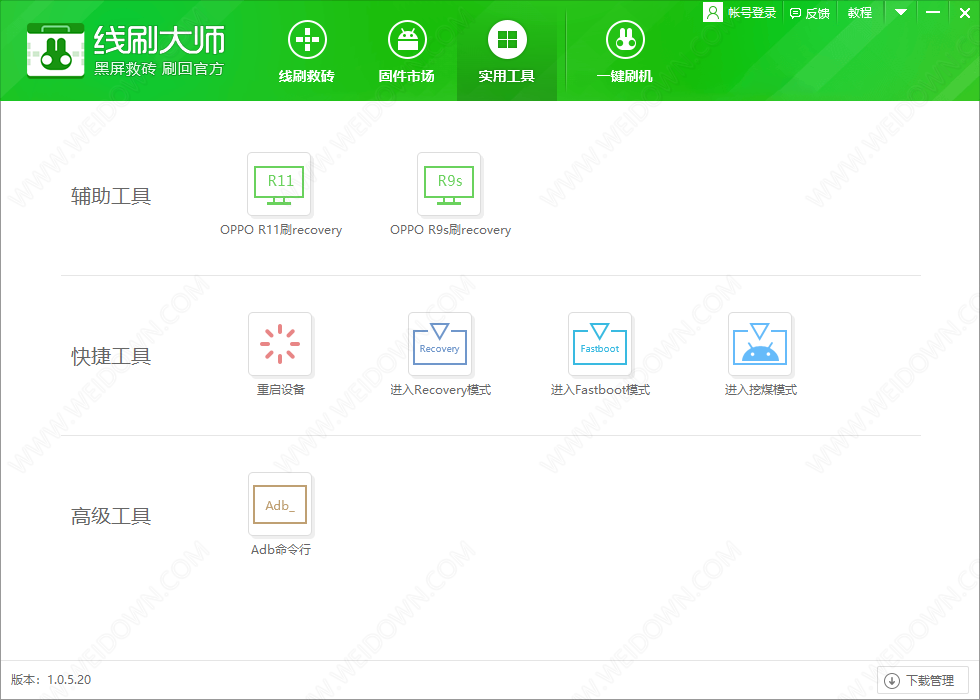The height and width of the screenshot is (700, 980).
Task: Open the 反馈 feedback link
Action: pyautogui.click(x=810, y=13)
